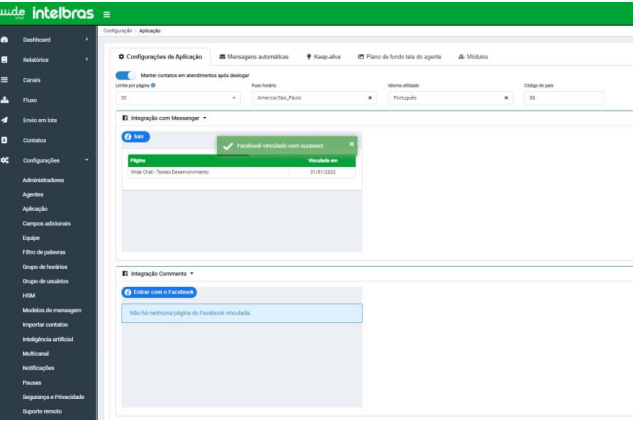Viewport: 633px width, 421px height.
Task: Open the Idioma utilizado combo box
Action: pos(450,98)
